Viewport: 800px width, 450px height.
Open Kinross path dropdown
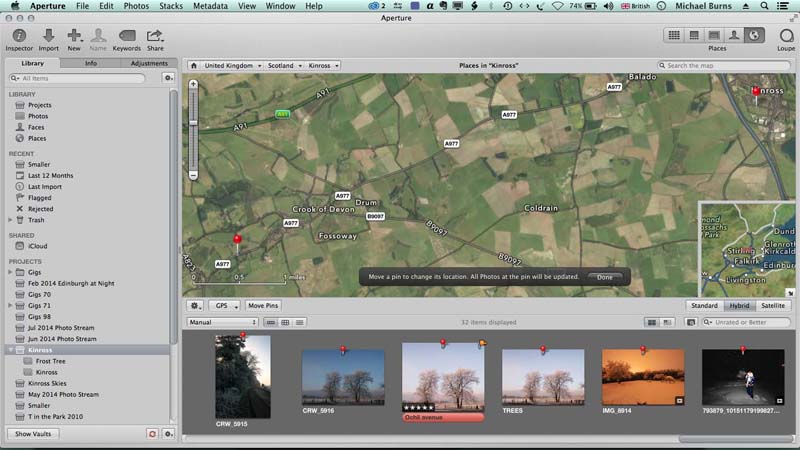pos(323,65)
